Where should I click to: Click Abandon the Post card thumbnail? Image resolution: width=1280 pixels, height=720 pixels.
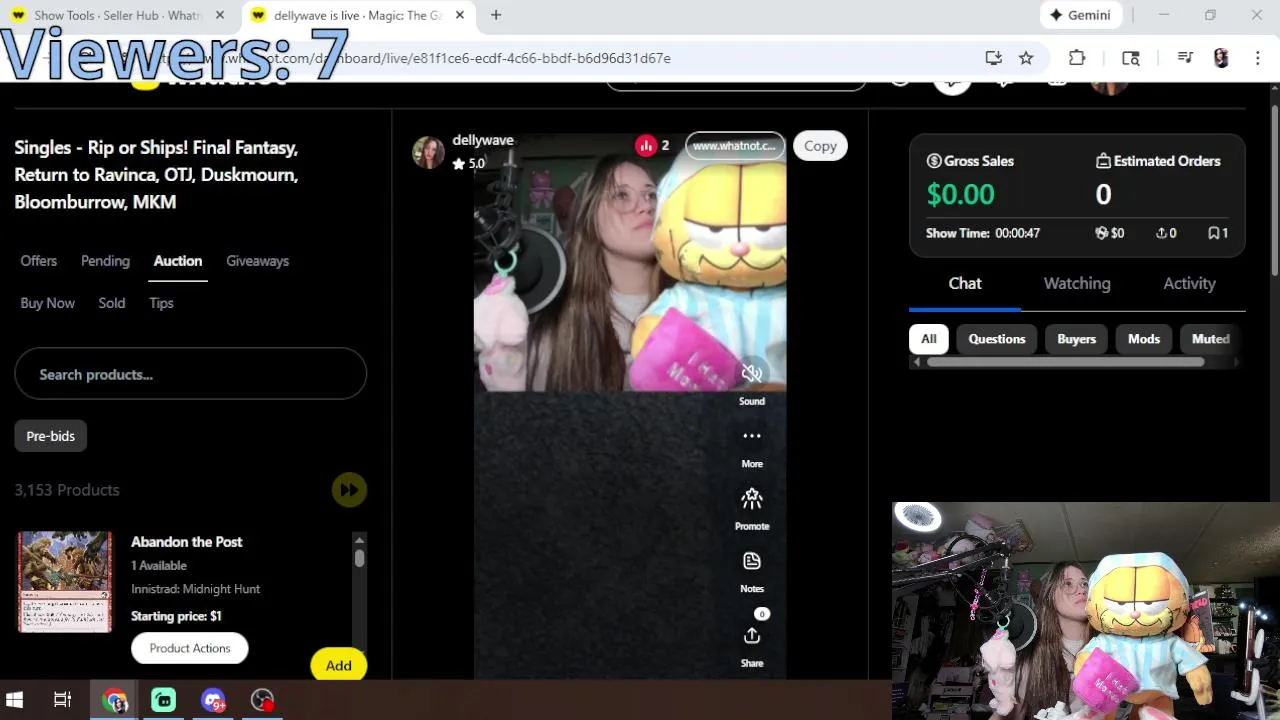point(65,582)
